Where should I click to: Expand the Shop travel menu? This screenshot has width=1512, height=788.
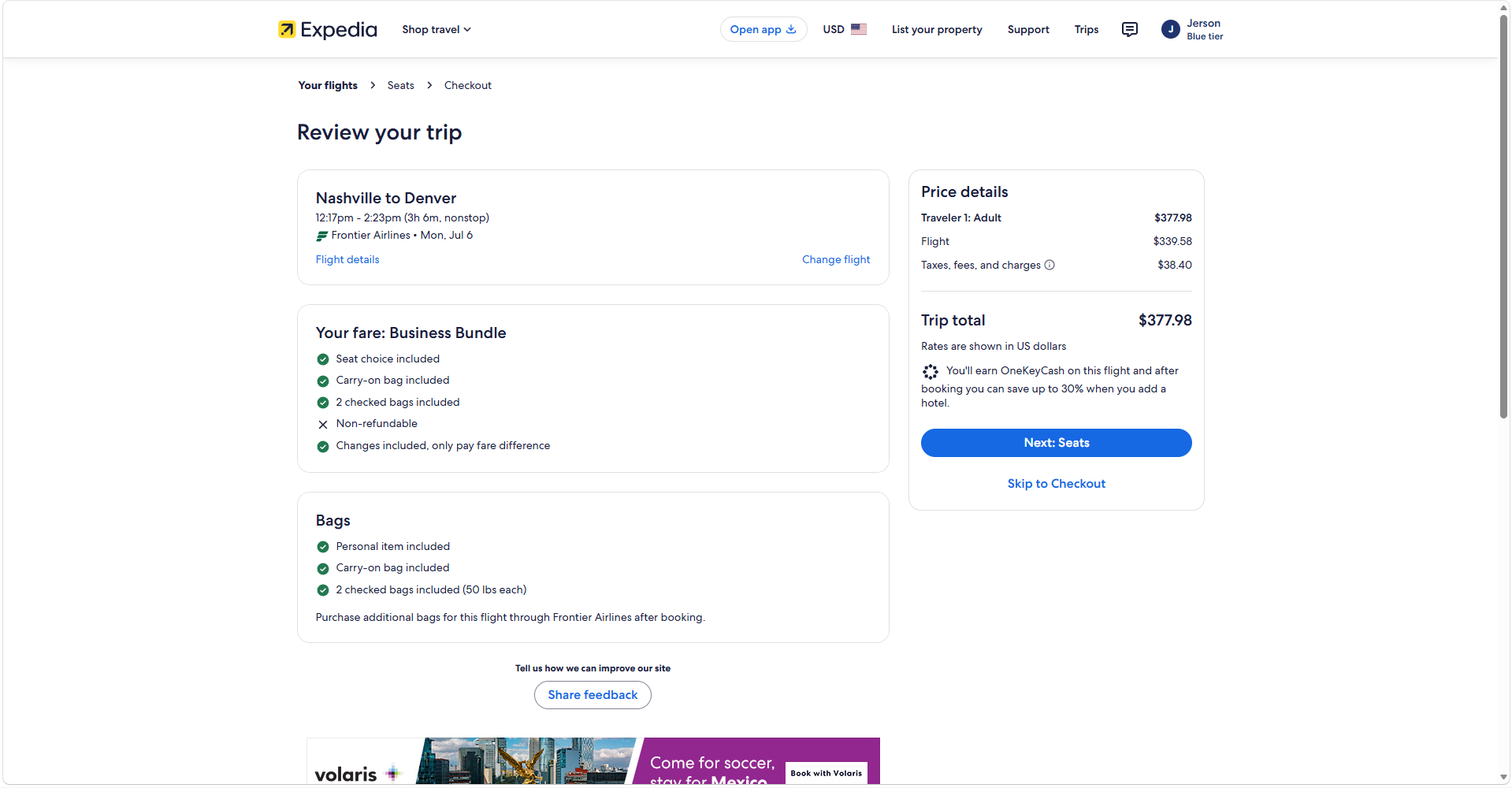click(x=437, y=29)
